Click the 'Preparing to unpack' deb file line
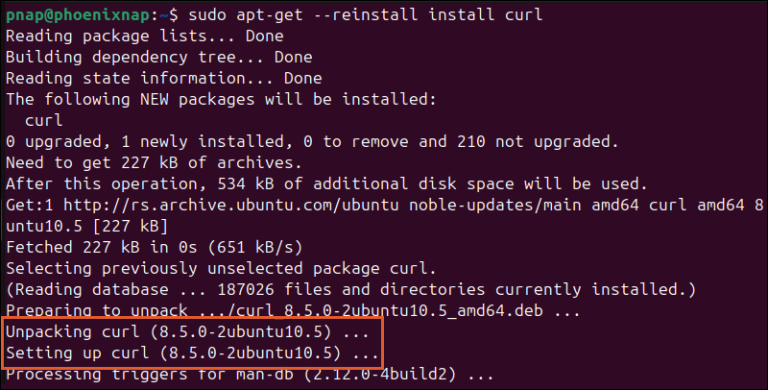Viewport: 768px width, 390px height. (x=293, y=311)
